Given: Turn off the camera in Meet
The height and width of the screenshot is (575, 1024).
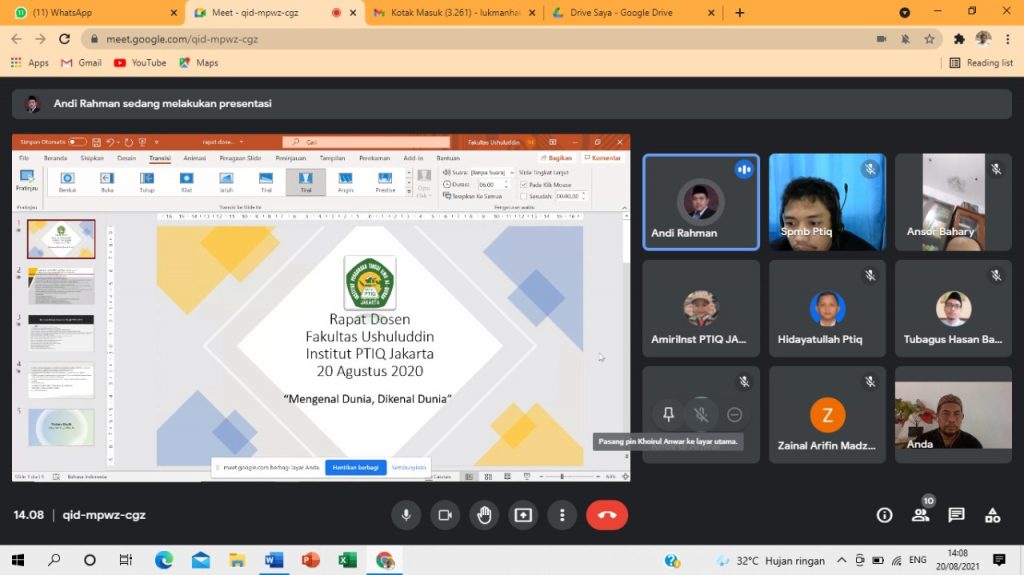Looking at the screenshot, I should tap(445, 515).
